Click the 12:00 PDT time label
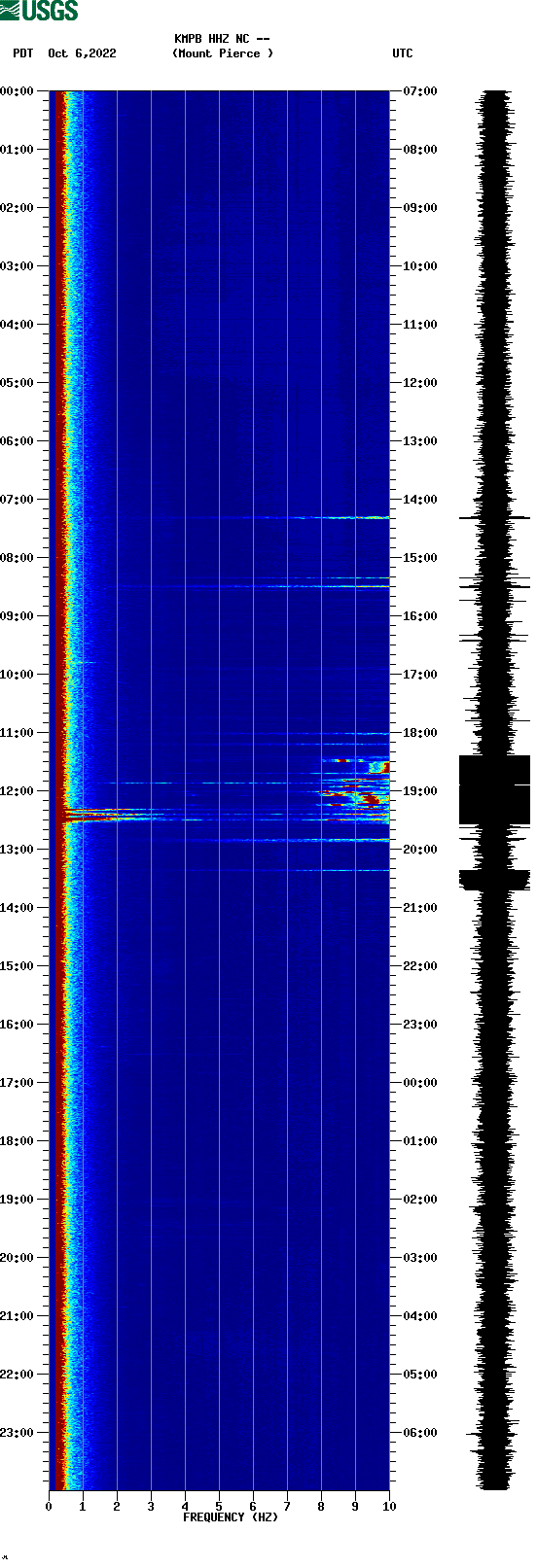Screen dimensions: 537x1568 tap(17, 791)
